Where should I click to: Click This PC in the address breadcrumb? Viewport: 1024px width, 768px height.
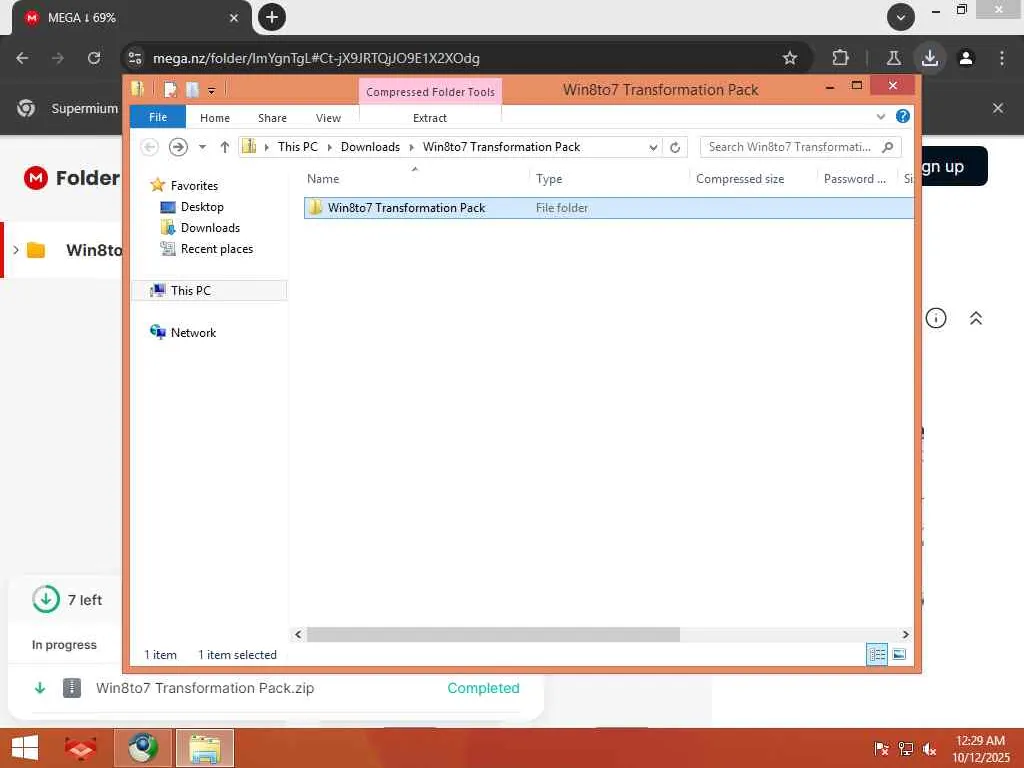[x=298, y=147]
